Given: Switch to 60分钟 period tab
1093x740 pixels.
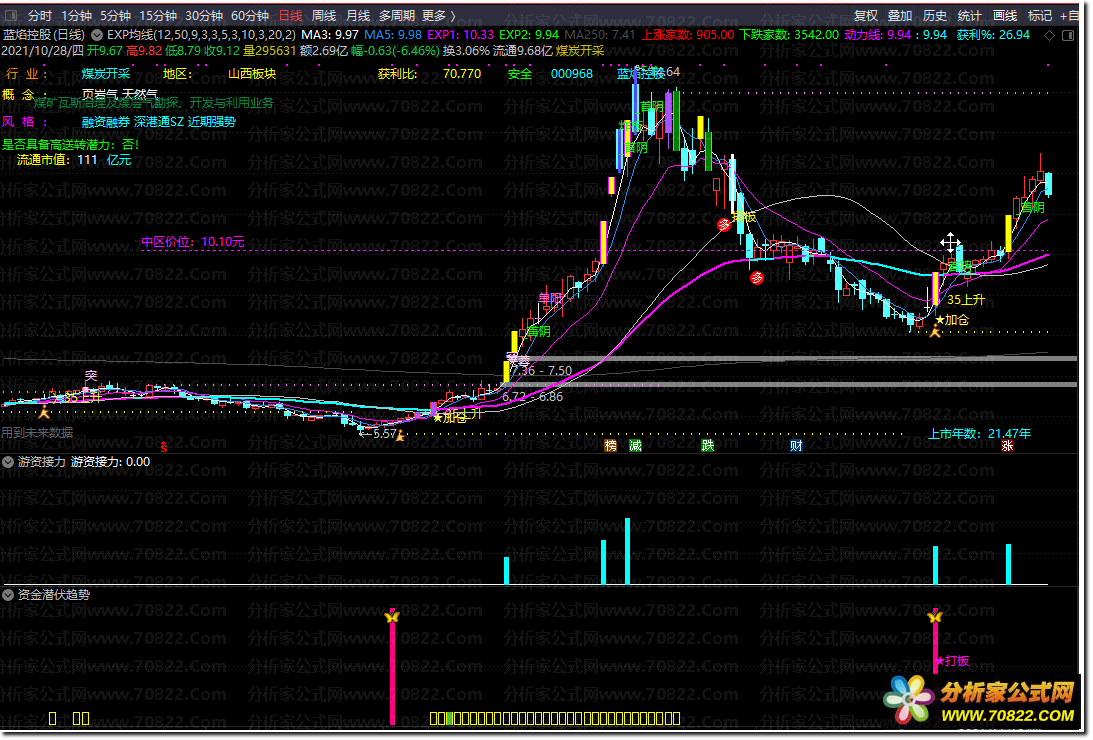Looking at the screenshot, I should click(250, 15).
